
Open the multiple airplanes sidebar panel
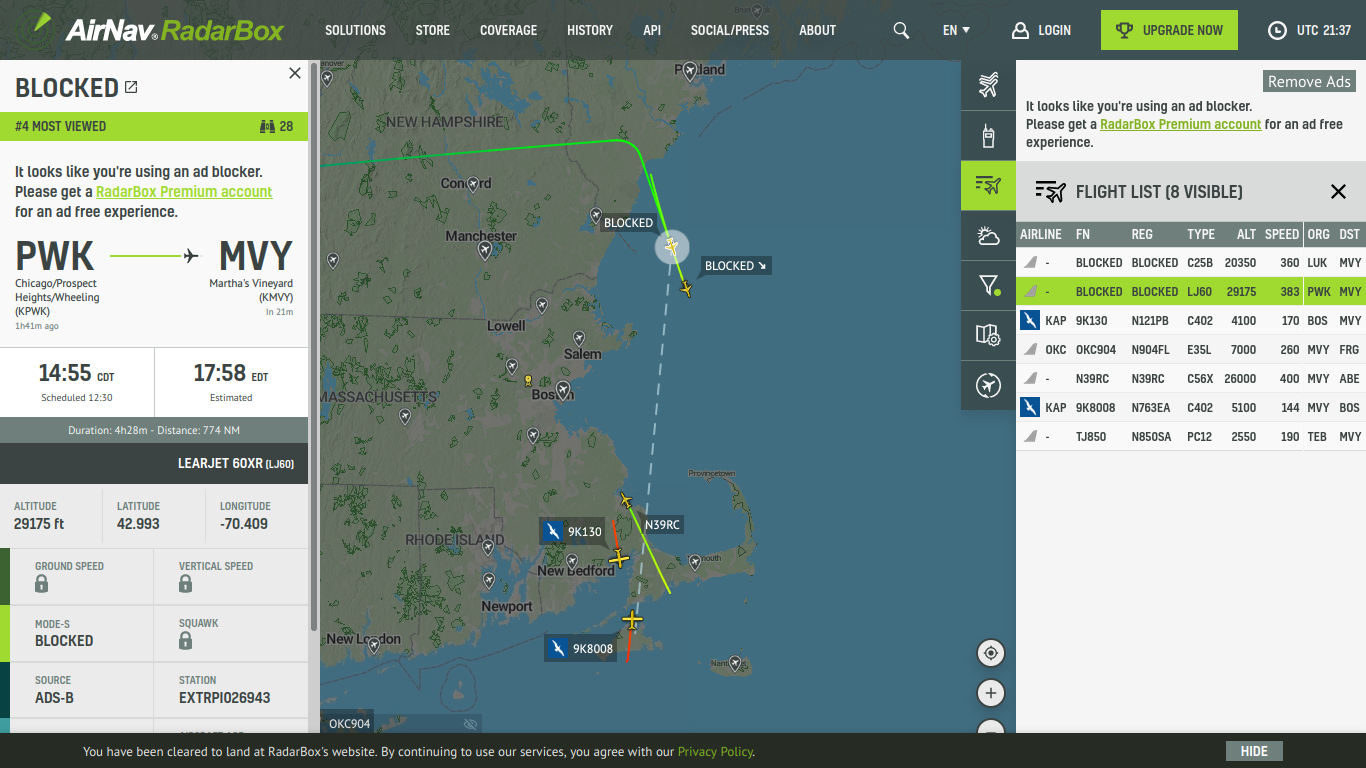click(988, 85)
